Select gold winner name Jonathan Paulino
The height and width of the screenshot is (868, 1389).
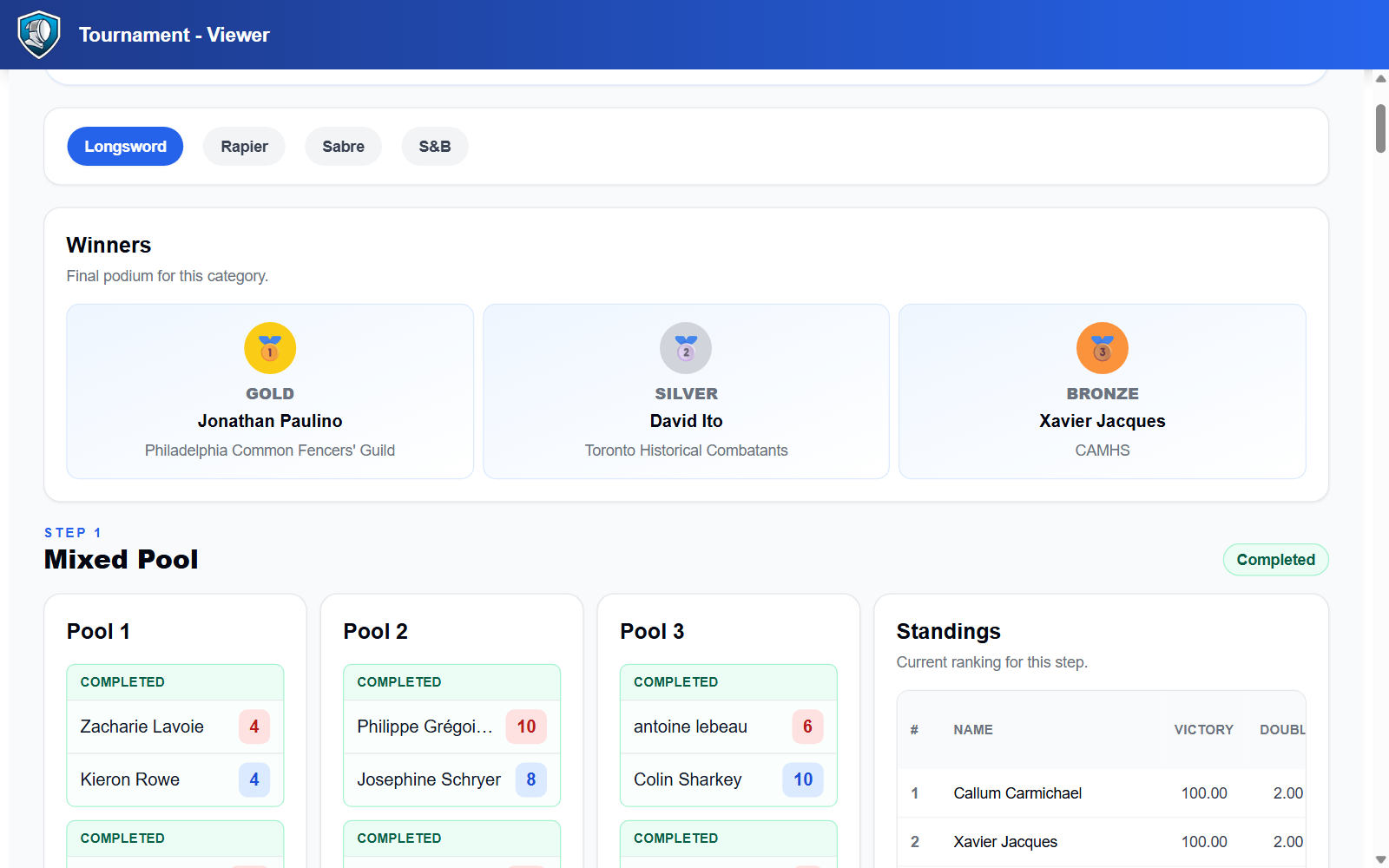pos(270,421)
